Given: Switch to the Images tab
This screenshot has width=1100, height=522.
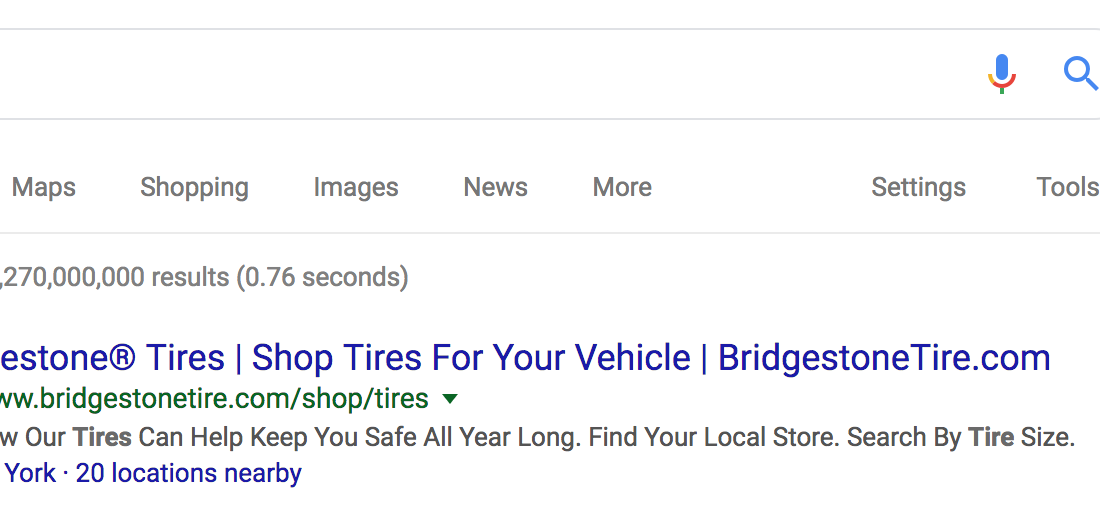Looking at the screenshot, I should 356,187.
